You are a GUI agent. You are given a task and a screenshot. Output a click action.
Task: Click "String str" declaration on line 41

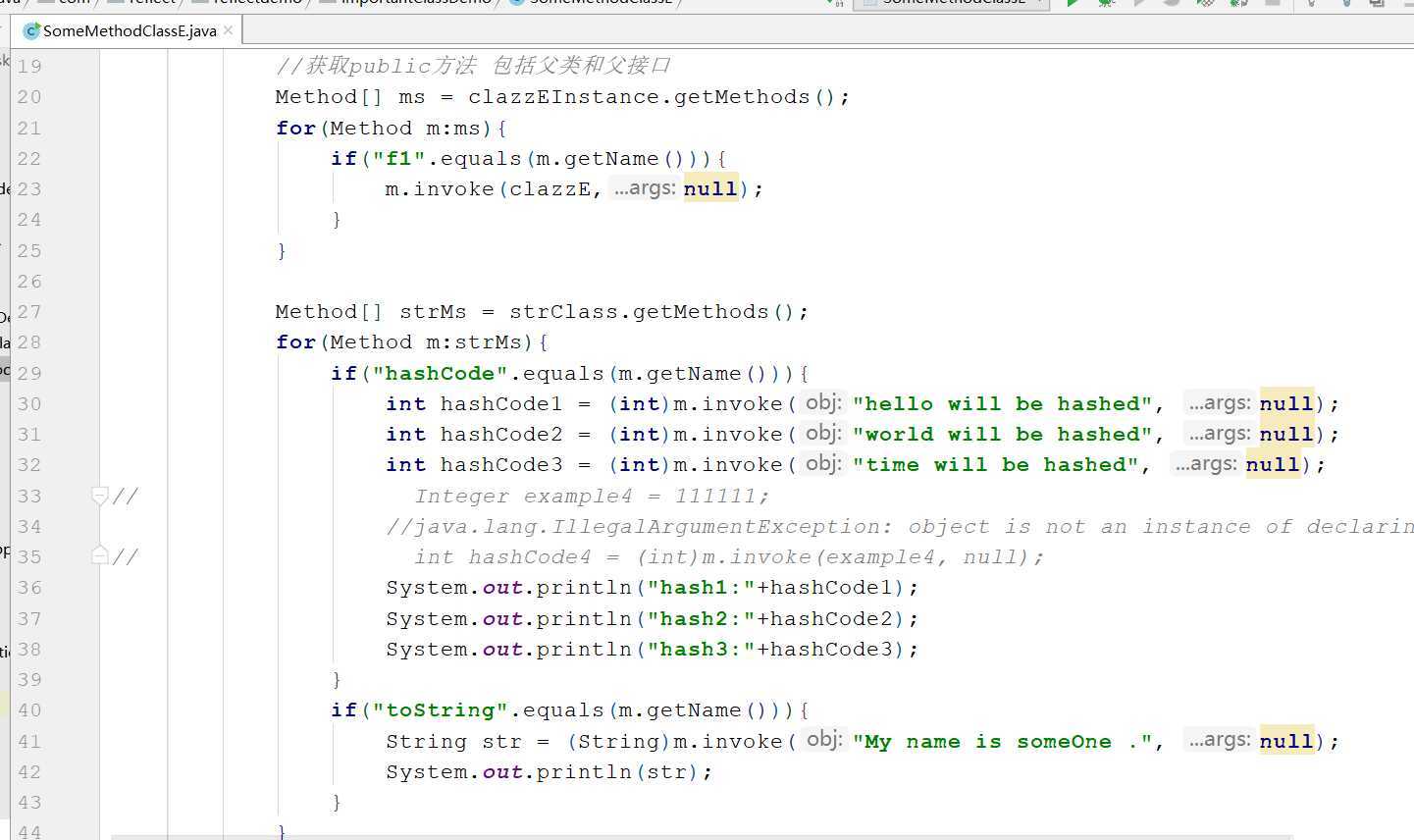453,741
